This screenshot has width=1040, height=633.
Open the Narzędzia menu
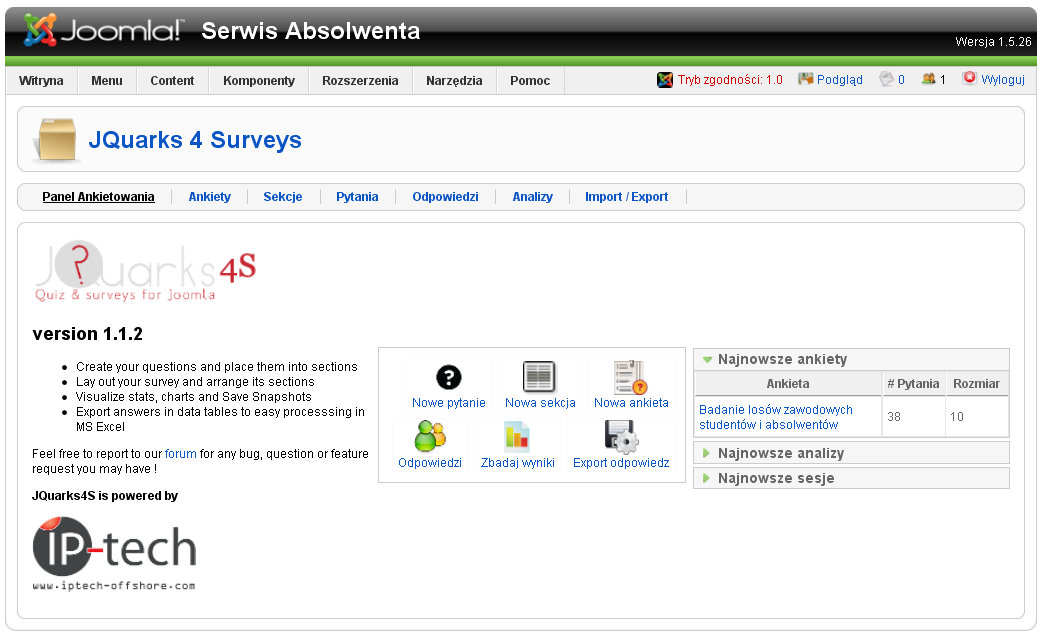[x=454, y=80]
